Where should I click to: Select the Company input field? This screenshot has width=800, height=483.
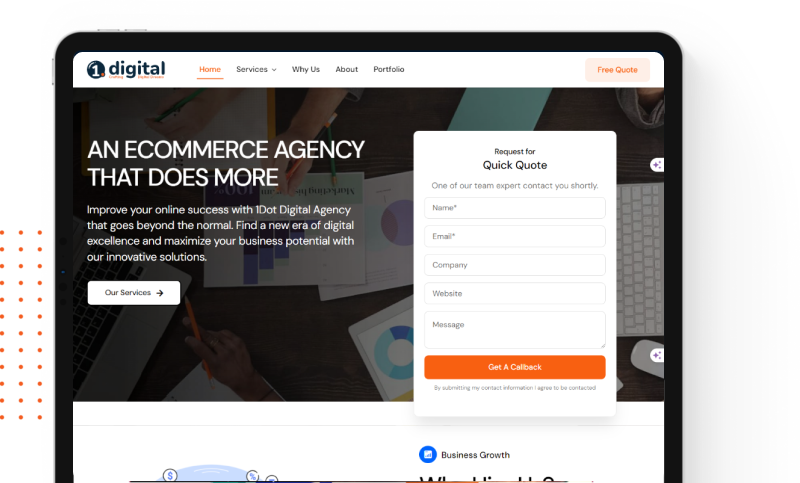tap(515, 265)
